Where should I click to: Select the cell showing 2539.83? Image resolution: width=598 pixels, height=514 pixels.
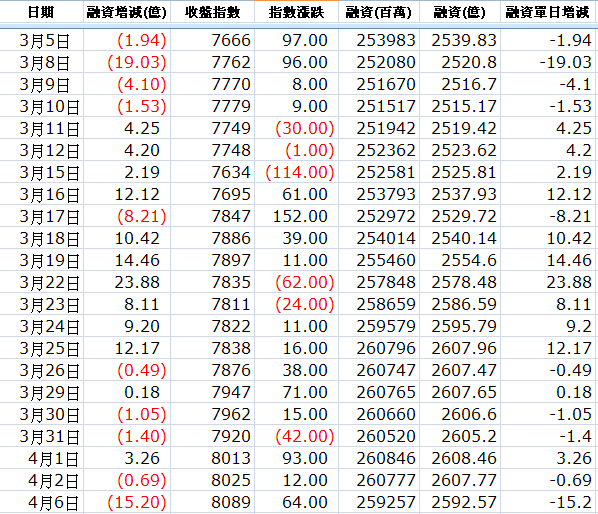click(x=460, y=40)
